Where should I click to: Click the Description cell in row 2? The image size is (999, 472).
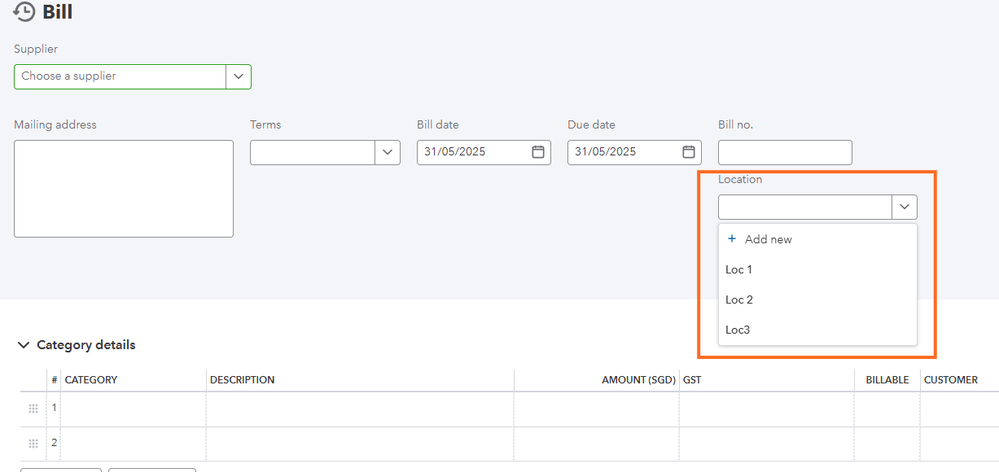pos(359,443)
